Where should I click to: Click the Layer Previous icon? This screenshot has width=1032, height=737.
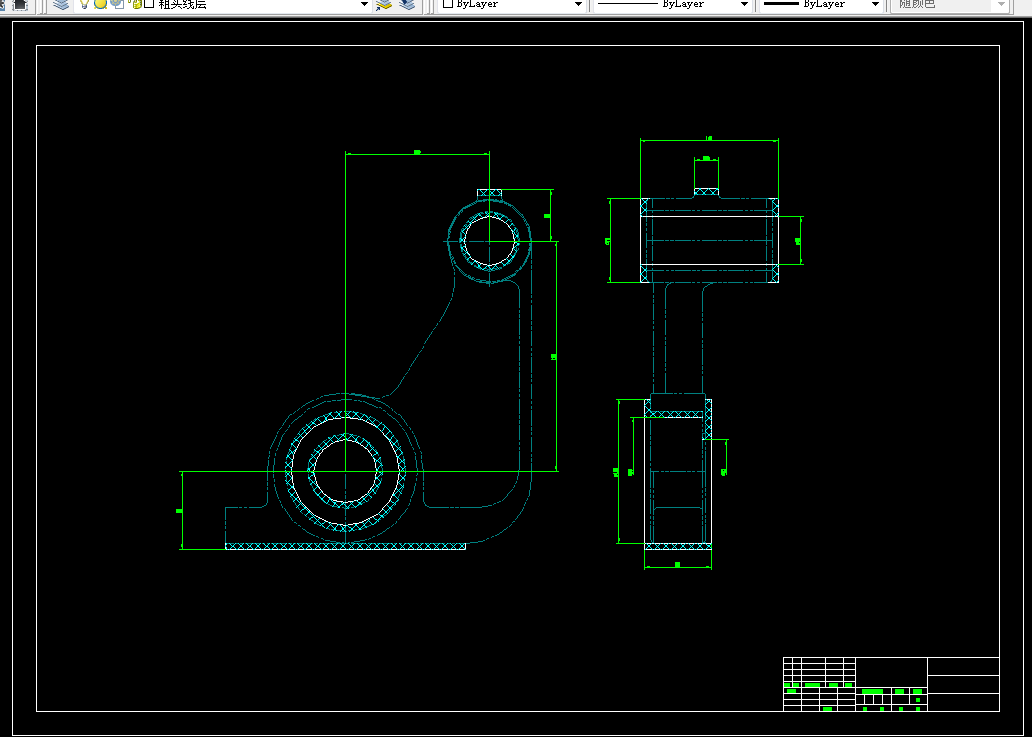407,5
